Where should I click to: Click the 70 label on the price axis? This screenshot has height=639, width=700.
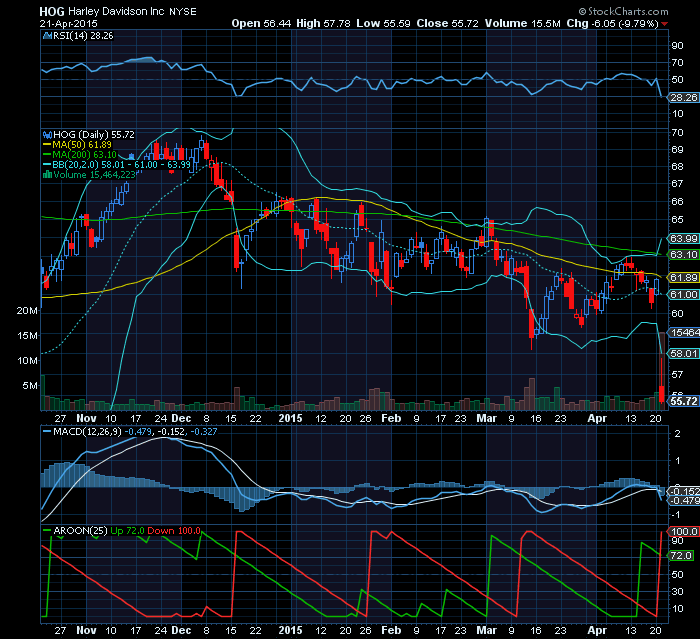coord(677,133)
